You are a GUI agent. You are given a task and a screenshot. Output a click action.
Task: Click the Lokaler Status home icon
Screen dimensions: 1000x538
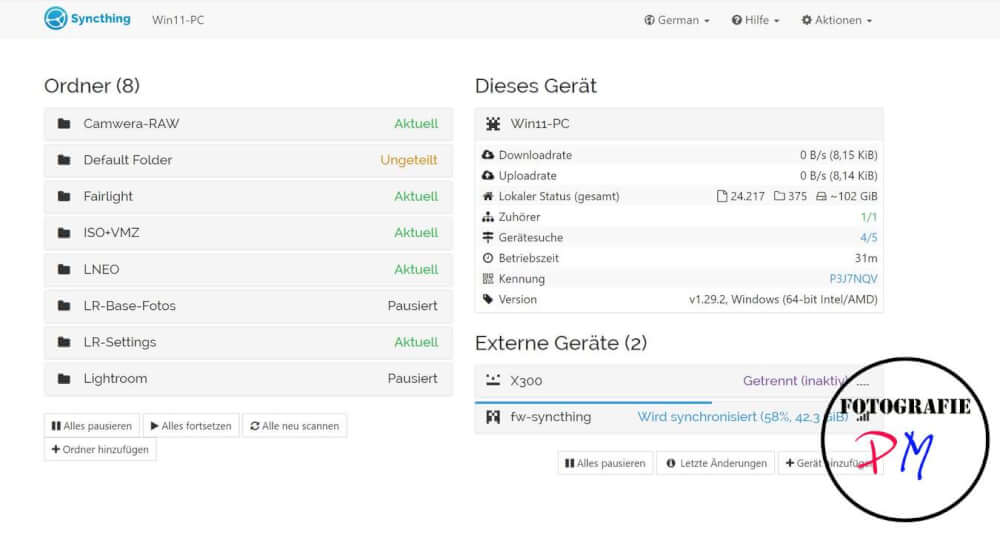tap(488, 196)
